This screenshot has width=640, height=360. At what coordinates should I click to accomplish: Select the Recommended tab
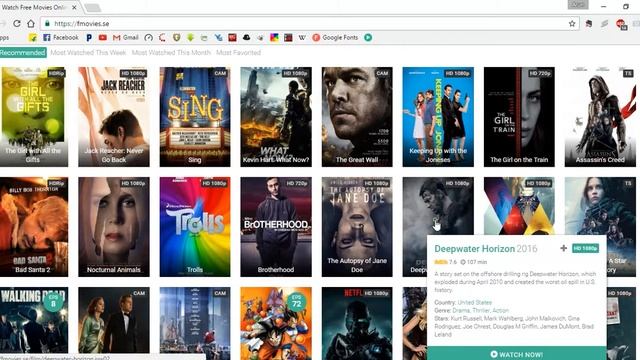(x=22, y=53)
